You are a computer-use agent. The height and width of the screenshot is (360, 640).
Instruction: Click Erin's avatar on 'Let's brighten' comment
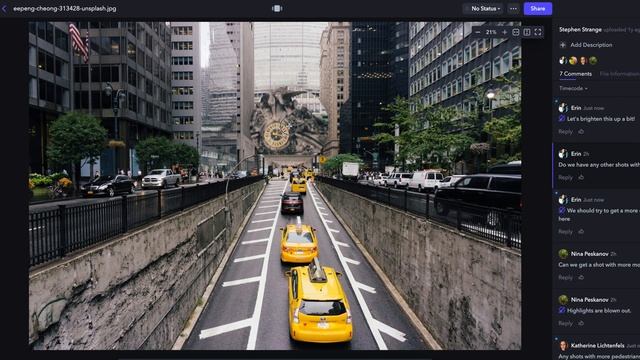click(563, 108)
